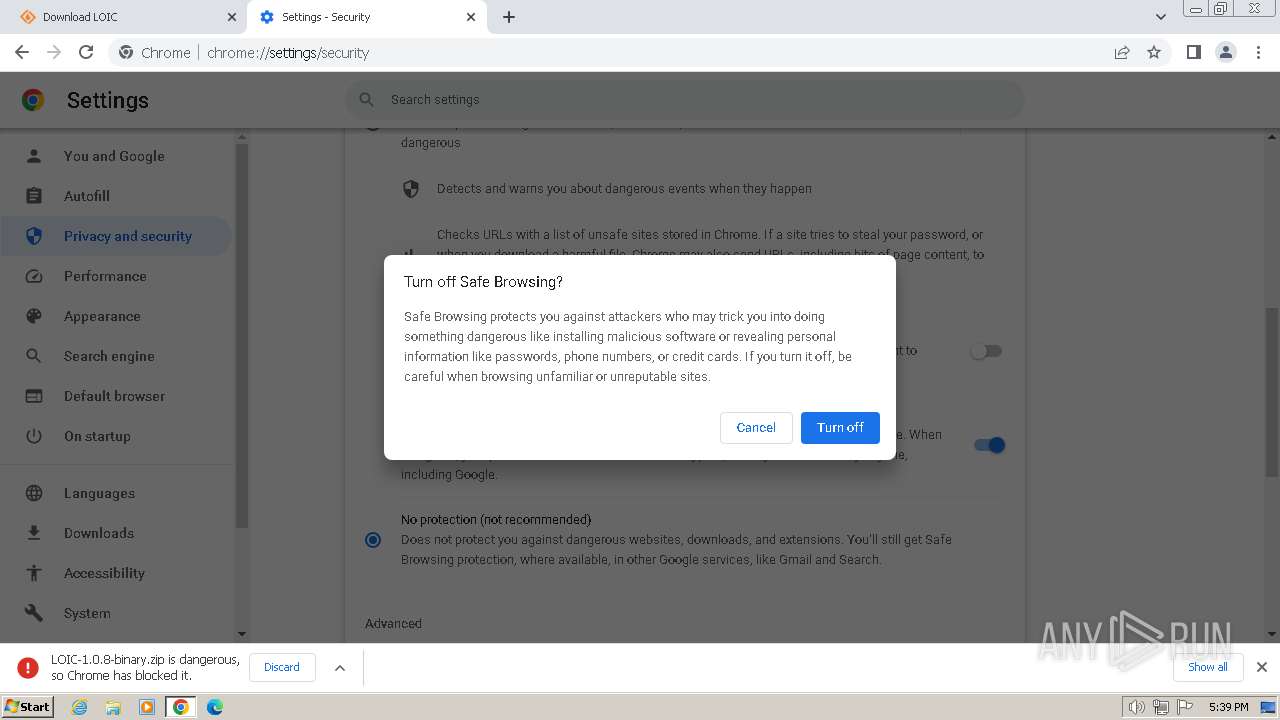This screenshot has height=720, width=1280.
Task: Open File Explorer from taskbar
Action: (x=113, y=707)
